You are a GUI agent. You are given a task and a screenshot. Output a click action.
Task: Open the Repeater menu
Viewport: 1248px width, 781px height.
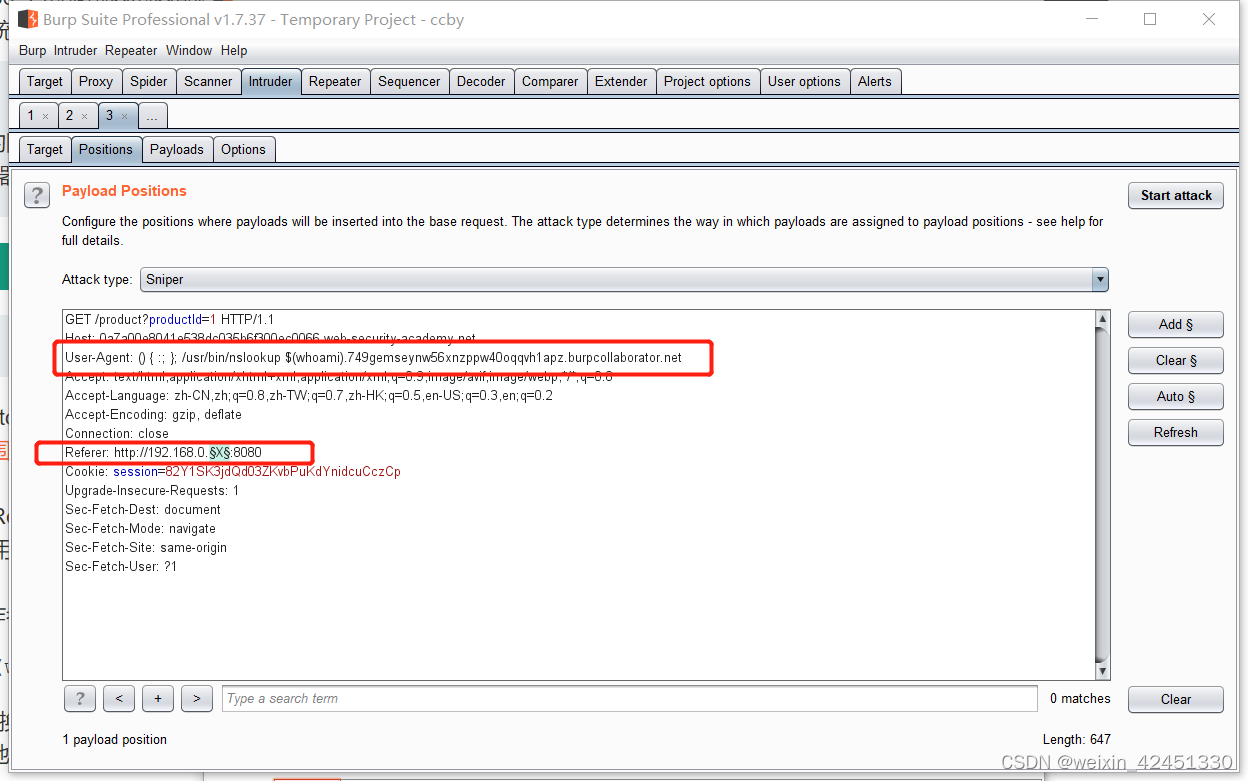click(x=131, y=51)
